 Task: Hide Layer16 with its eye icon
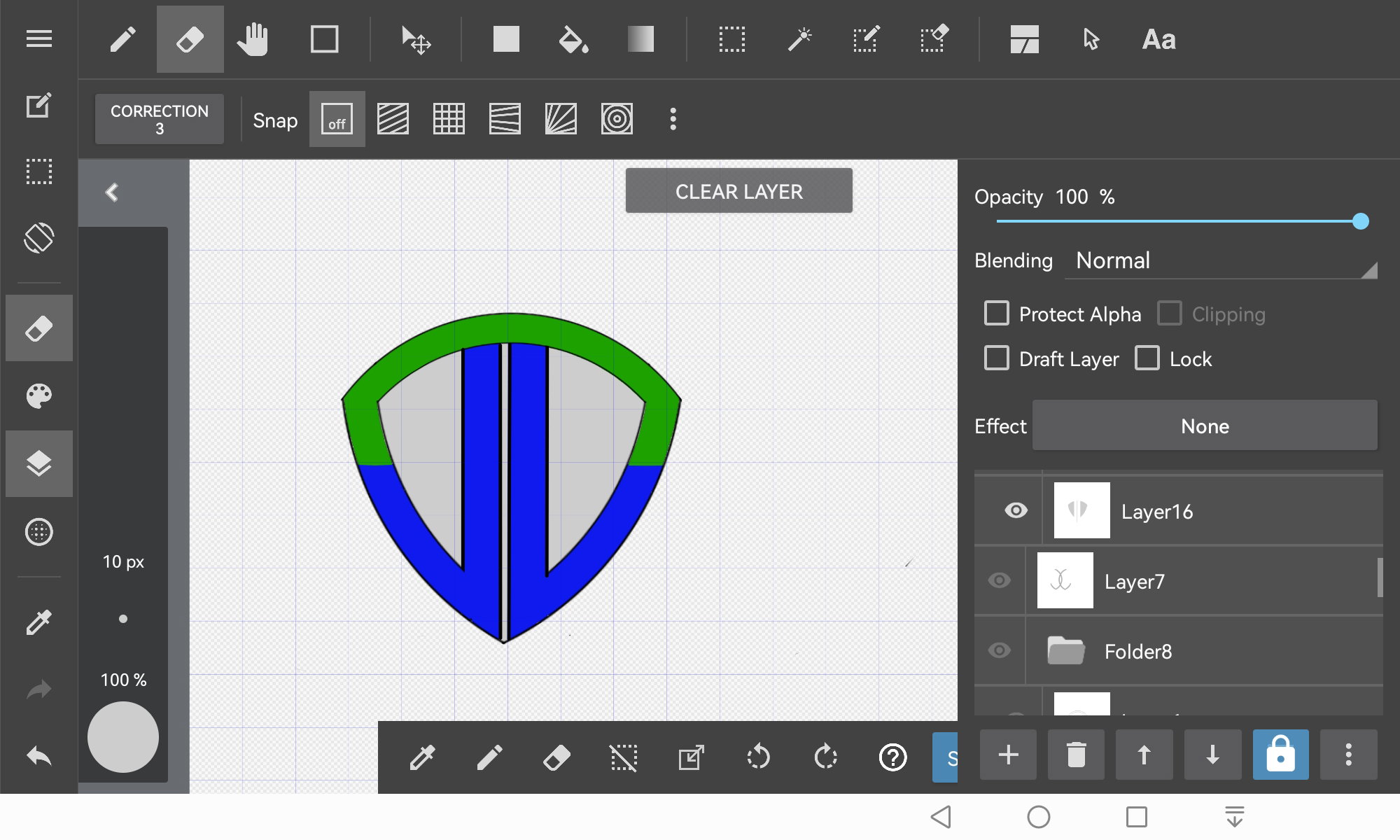(1016, 510)
